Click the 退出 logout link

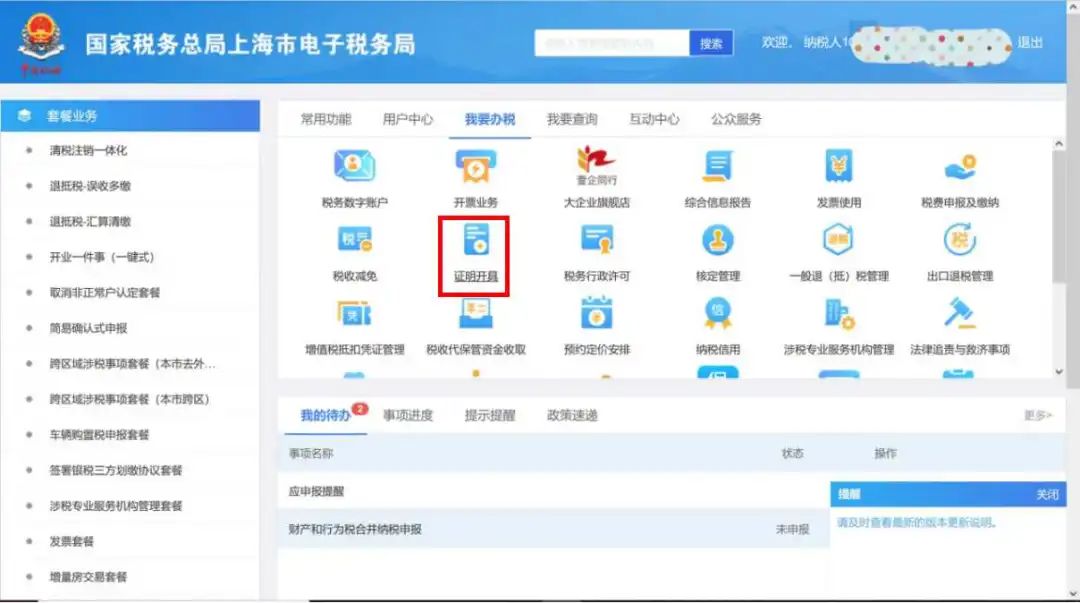click(x=1030, y=43)
